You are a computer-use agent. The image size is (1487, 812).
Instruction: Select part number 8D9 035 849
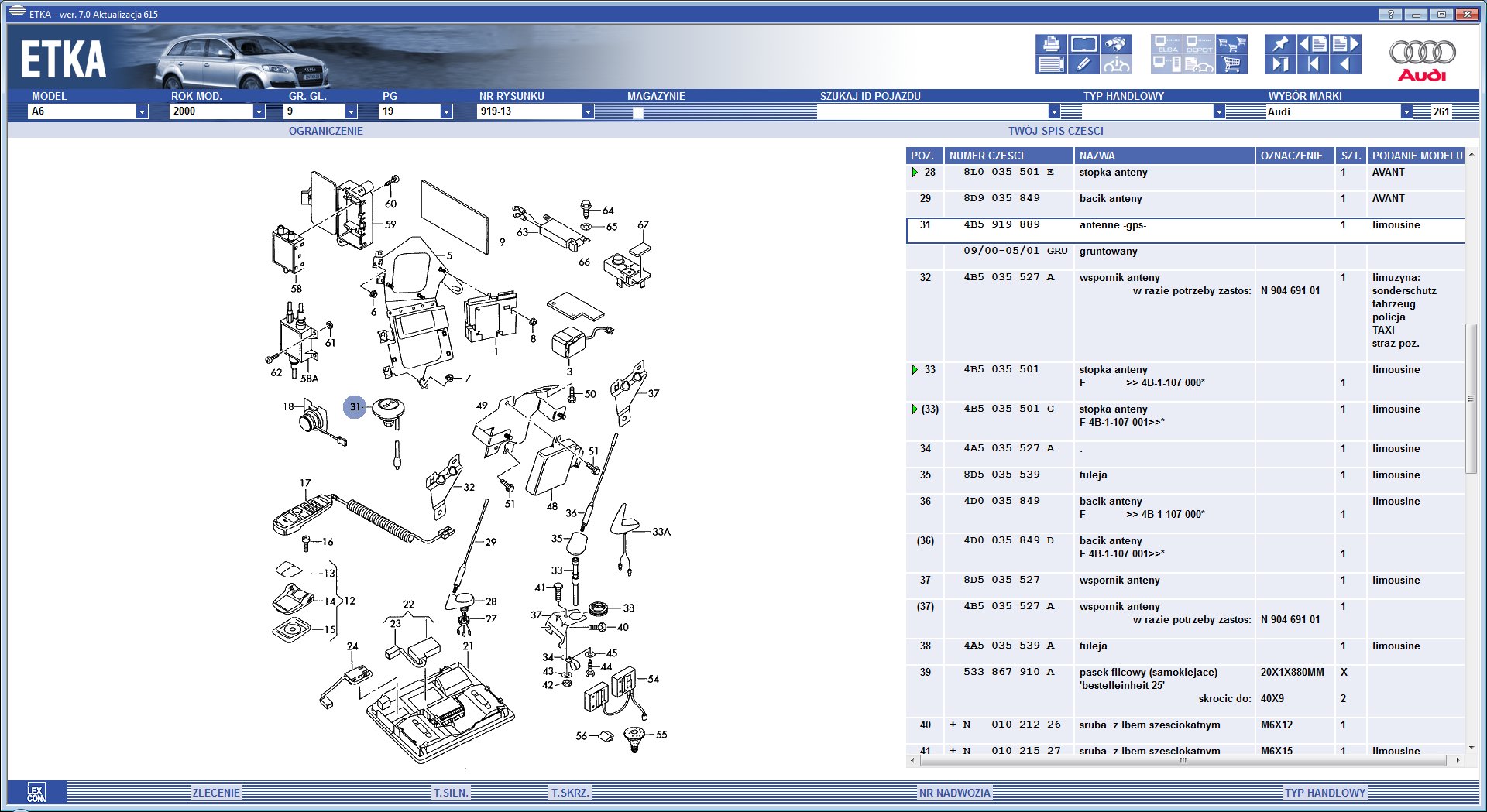click(1001, 198)
